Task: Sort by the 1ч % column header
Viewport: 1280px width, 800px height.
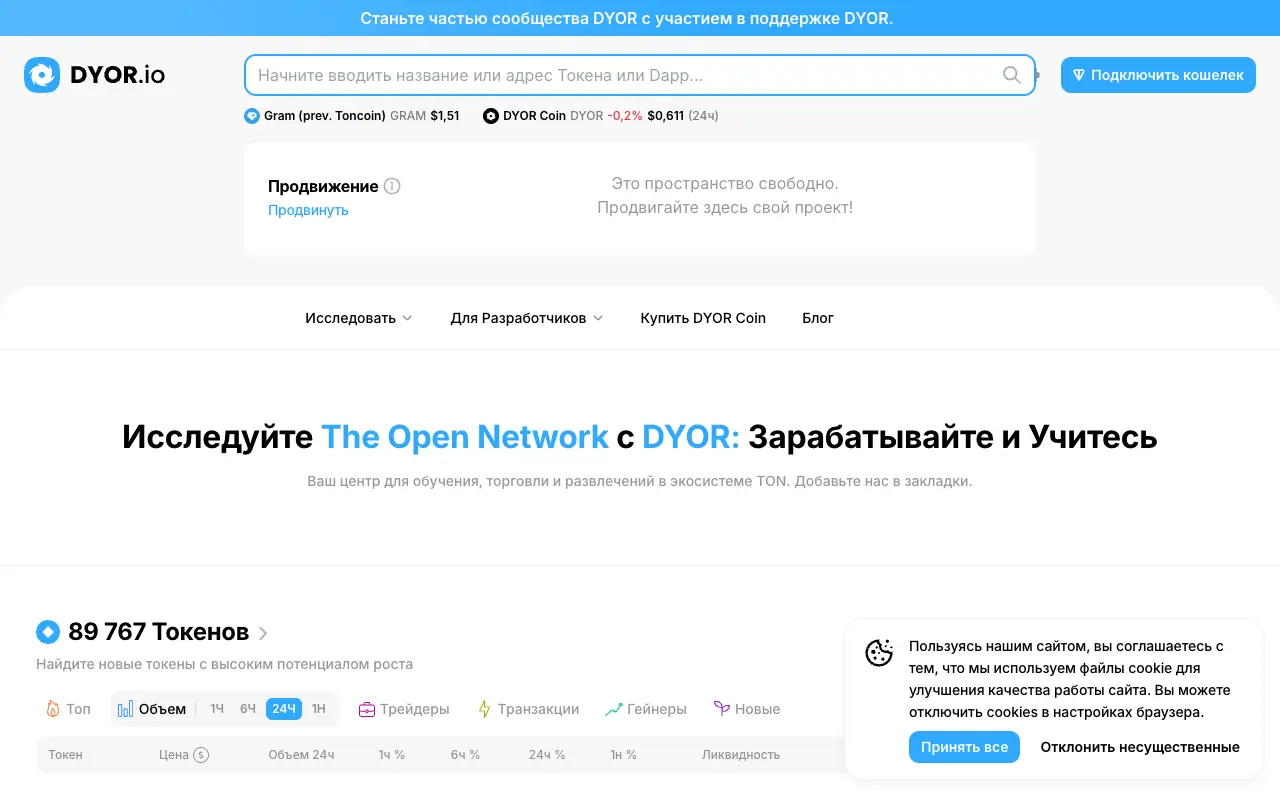Action: tap(392, 755)
